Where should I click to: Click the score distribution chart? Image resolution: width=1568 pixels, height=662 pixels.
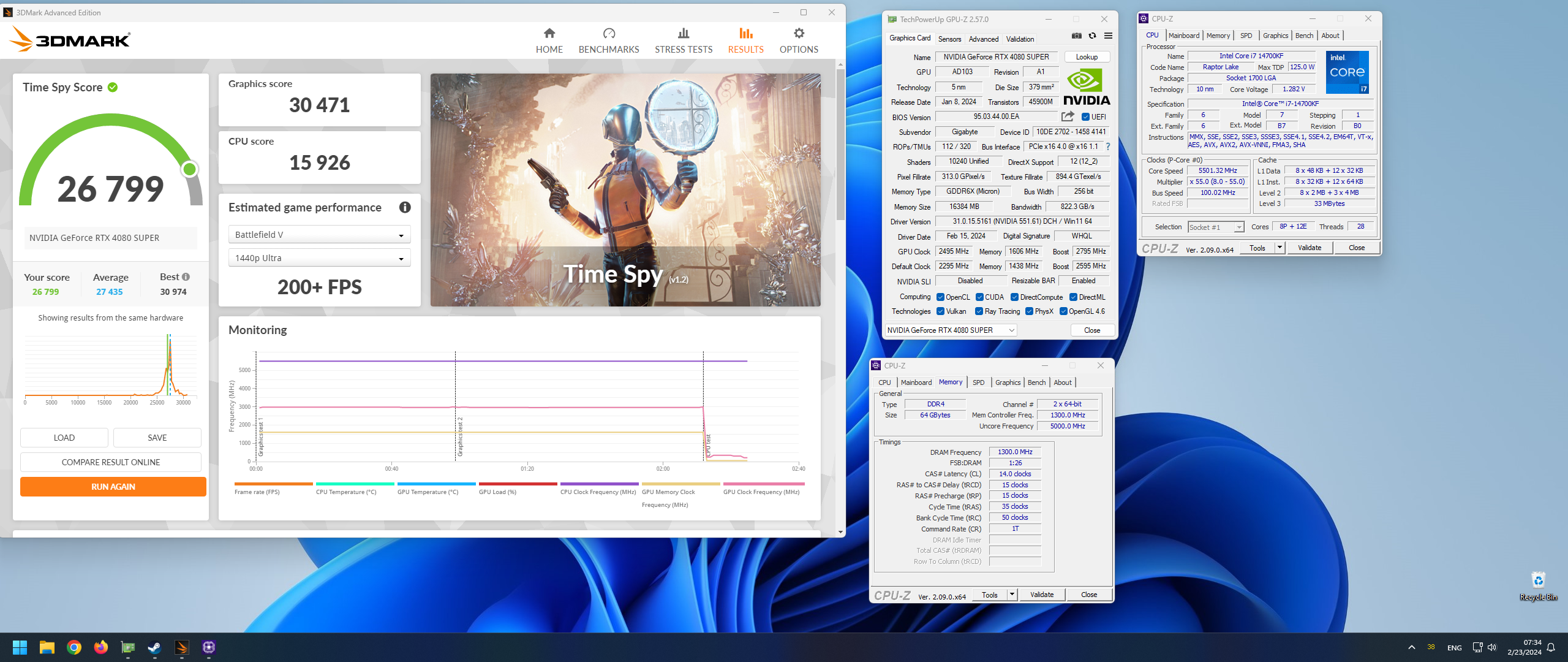(111, 368)
